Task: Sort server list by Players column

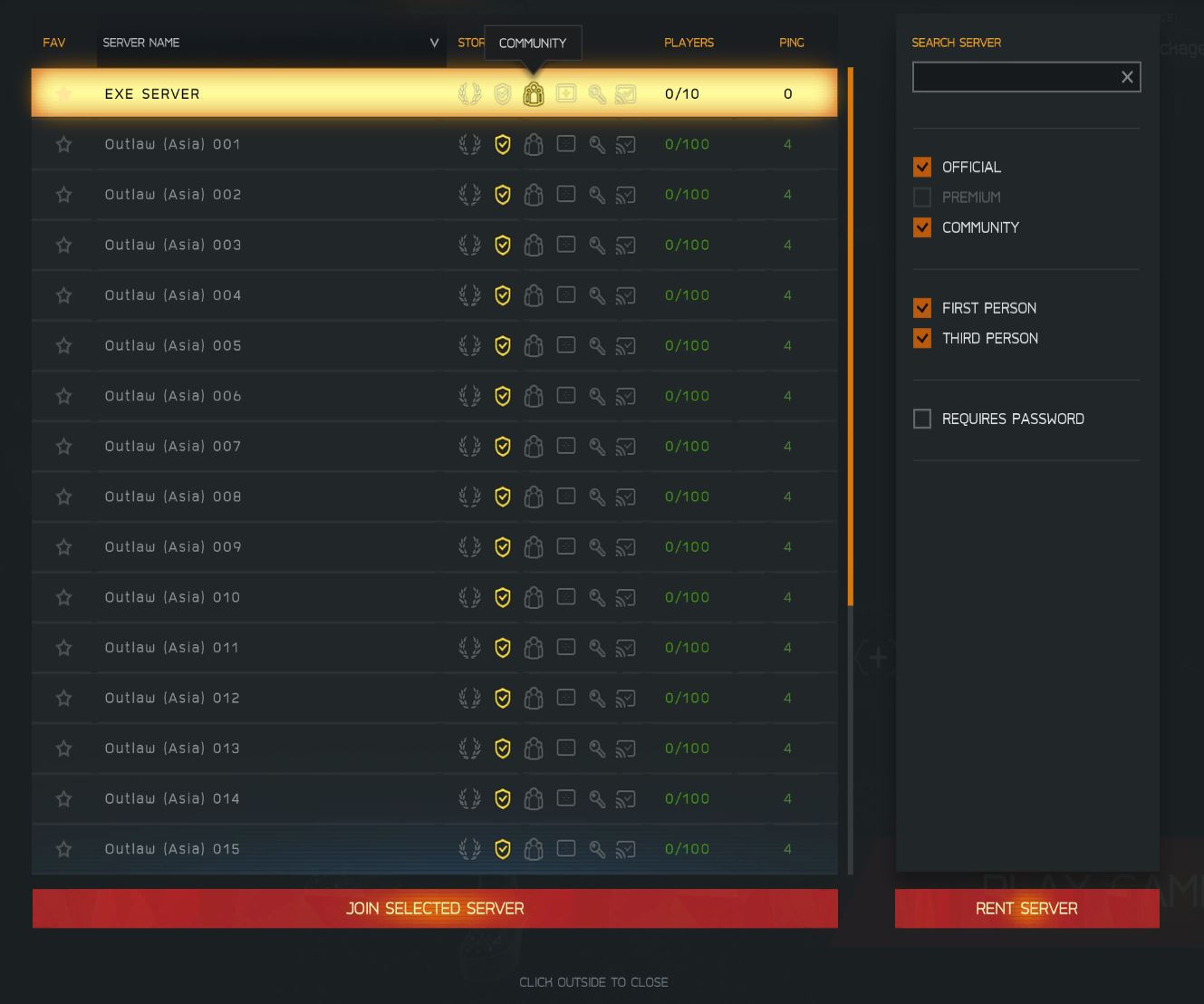Action: point(689,43)
